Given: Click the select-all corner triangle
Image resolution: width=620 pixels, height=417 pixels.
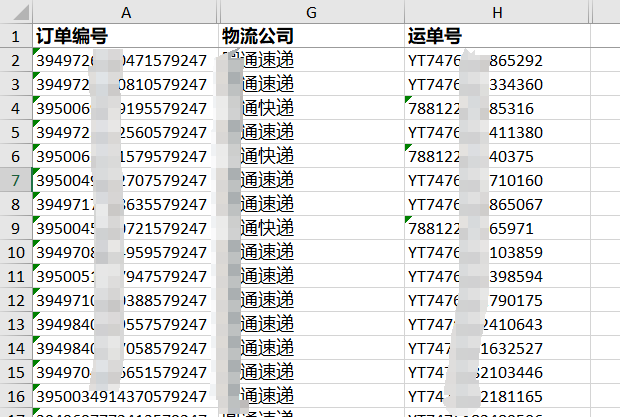Looking at the screenshot, I should (21, 12).
